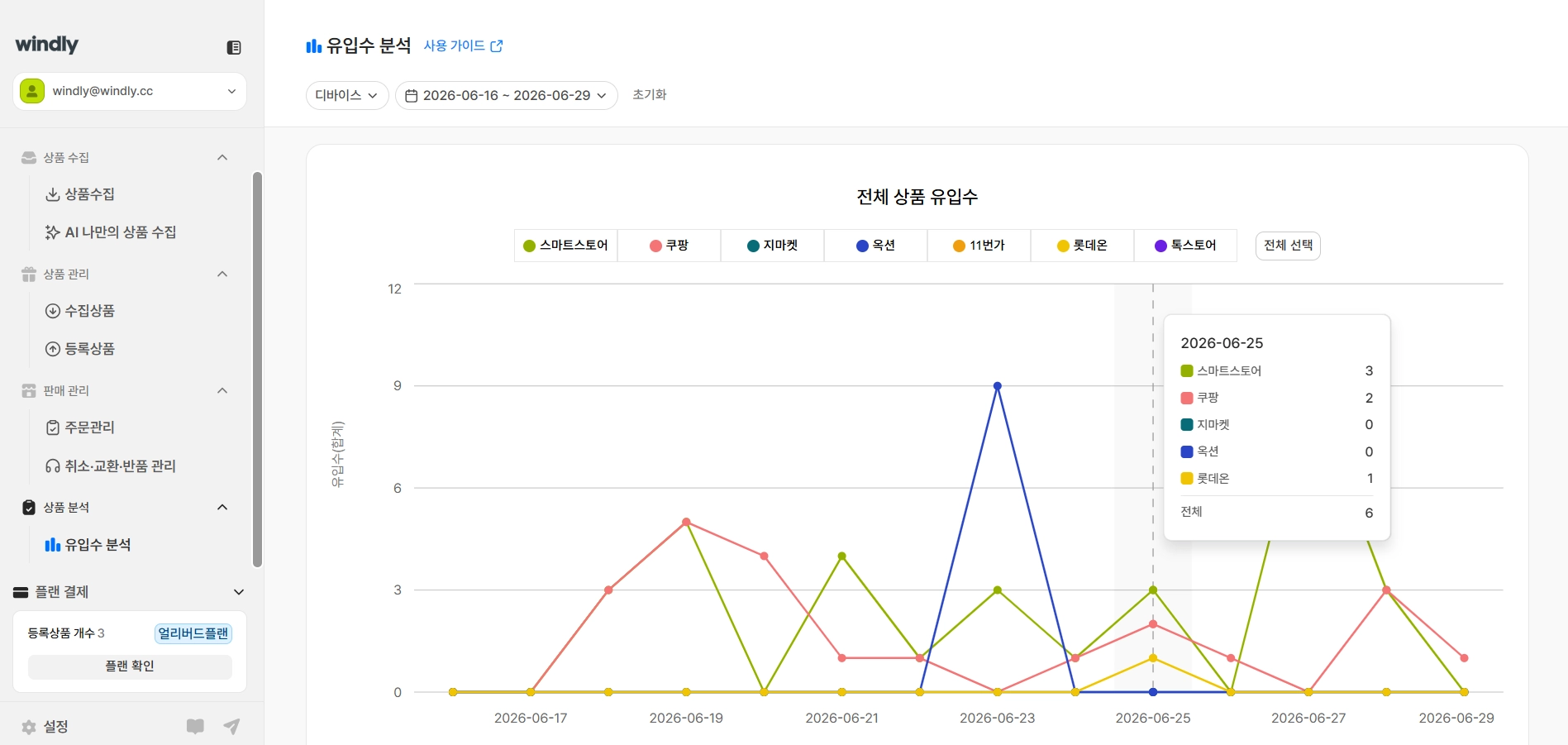
Task: Open the book guide icon near settings
Action: [195, 727]
